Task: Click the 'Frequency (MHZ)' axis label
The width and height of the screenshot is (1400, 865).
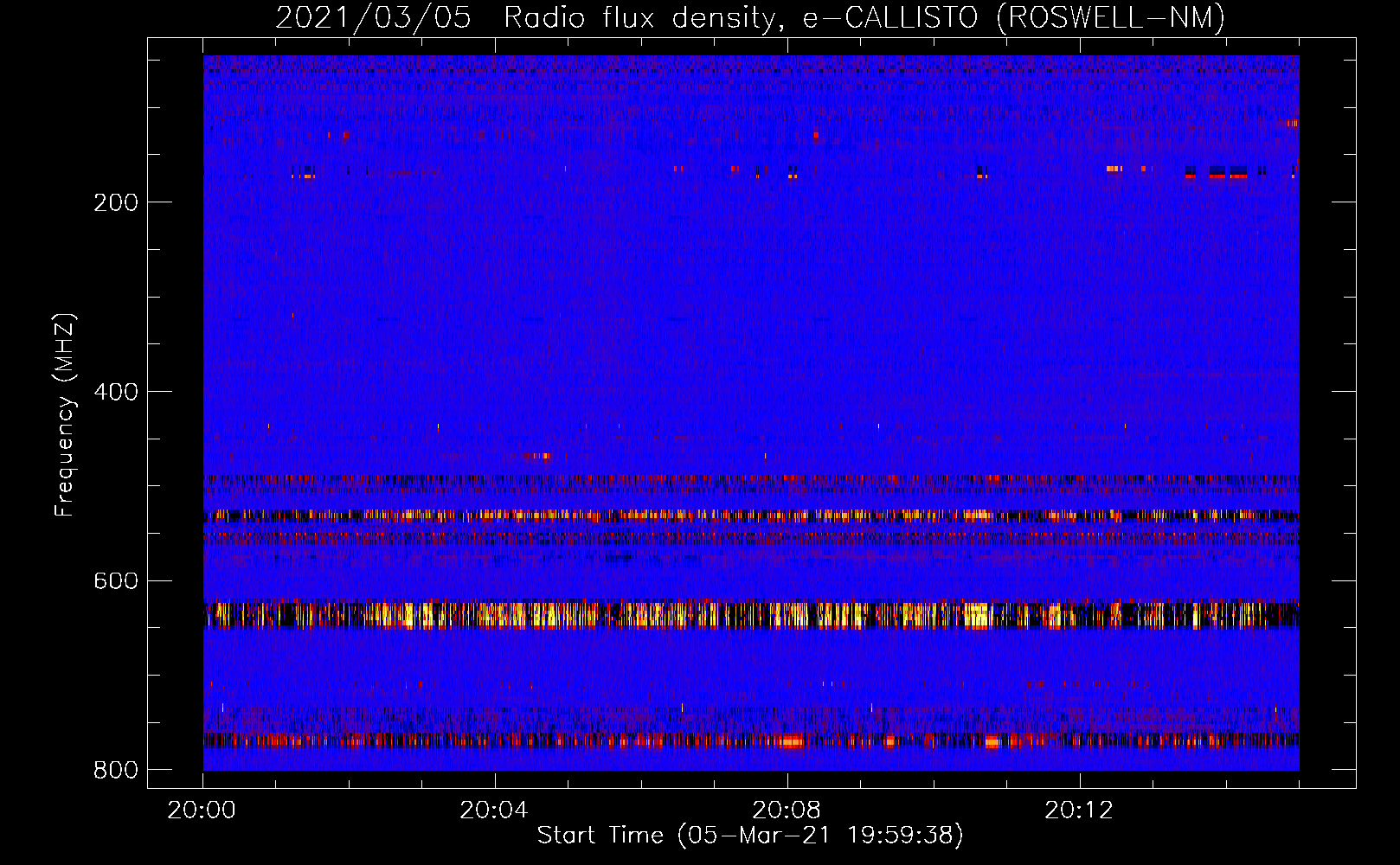Action: [65, 415]
